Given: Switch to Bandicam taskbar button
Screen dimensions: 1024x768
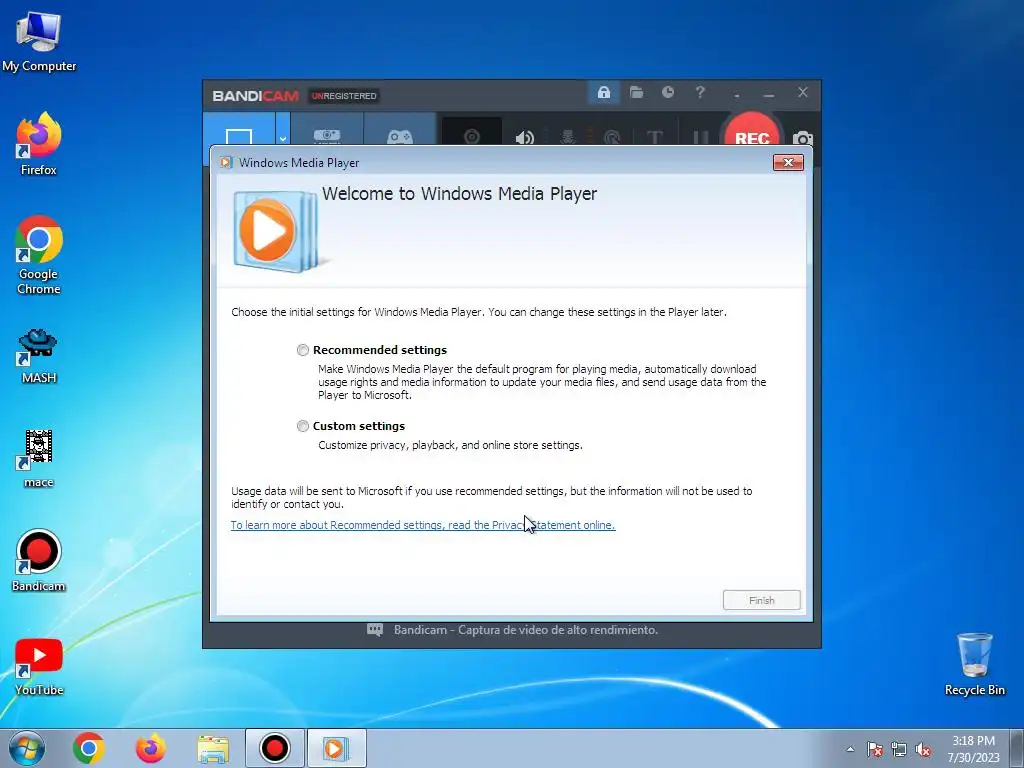Looking at the screenshot, I should tap(274, 748).
